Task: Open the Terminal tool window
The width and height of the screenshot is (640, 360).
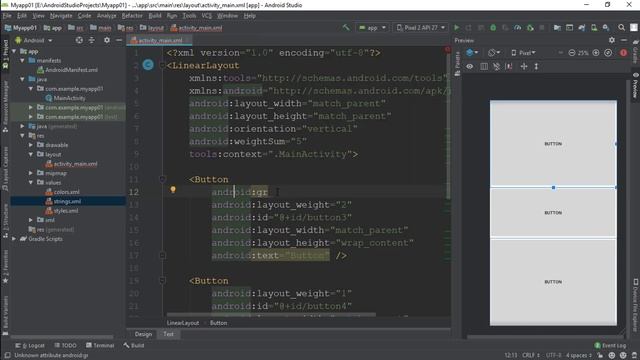Action: click(100, 345)
